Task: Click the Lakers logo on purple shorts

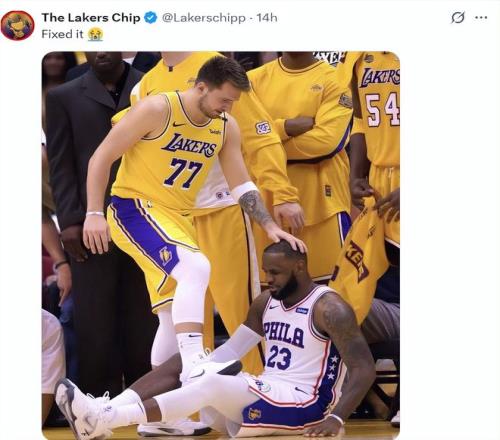Action: [x=166, y=255]
